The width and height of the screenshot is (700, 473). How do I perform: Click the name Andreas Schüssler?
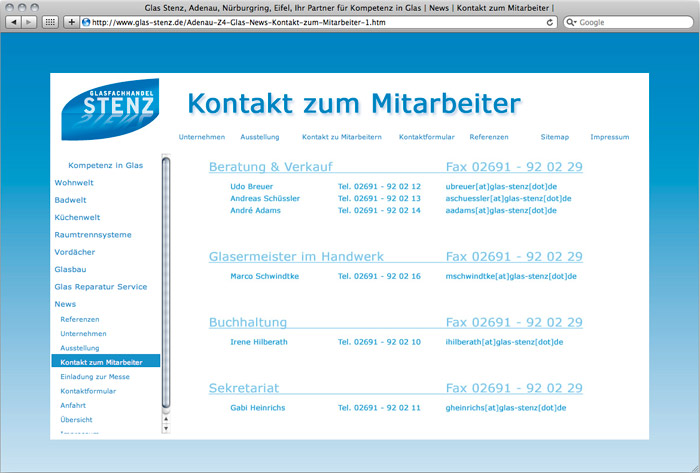pyautogui.click(x=265, y=199)
